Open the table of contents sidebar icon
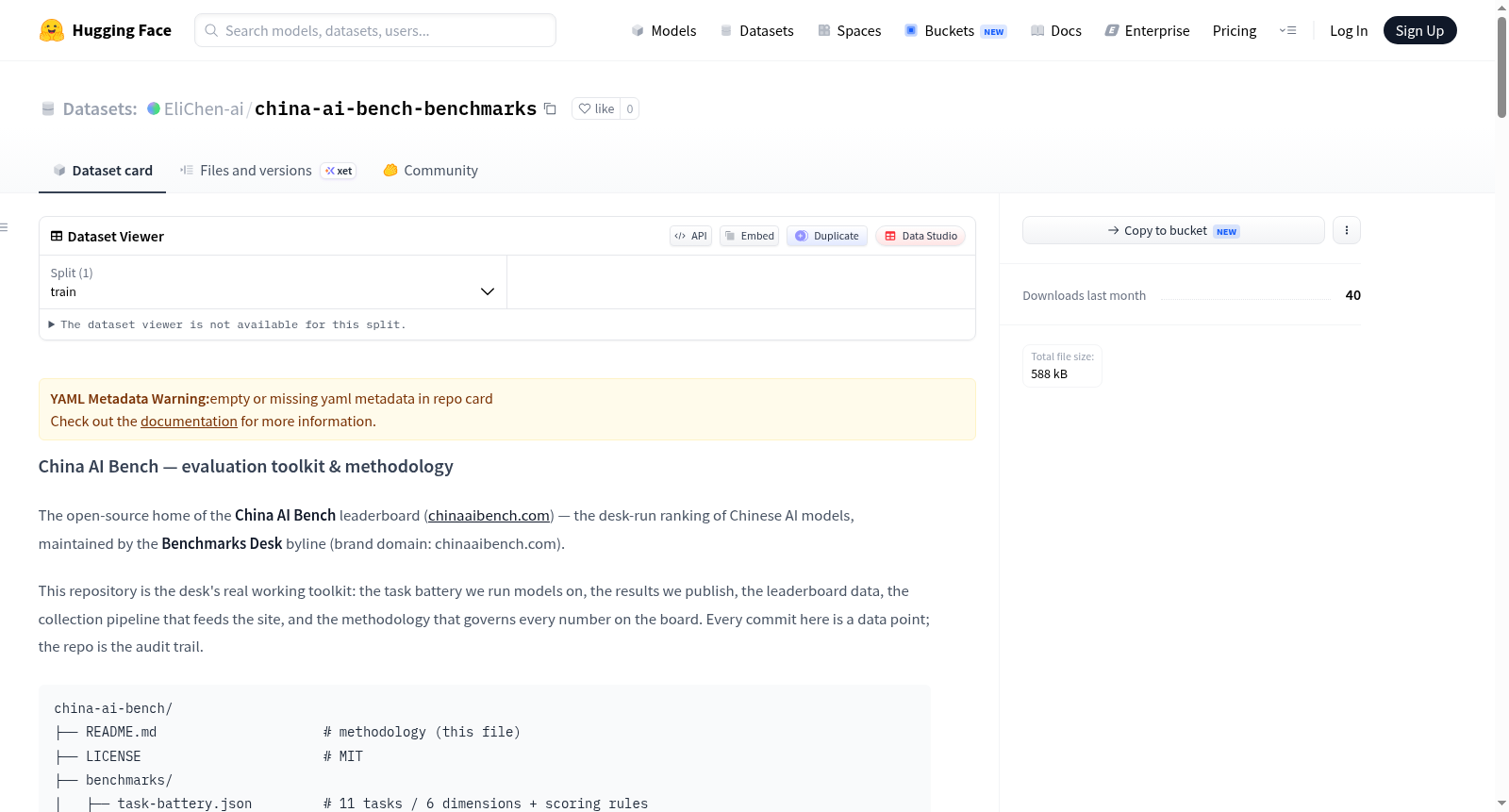1509x812 pixels. [x=5, y=227]
